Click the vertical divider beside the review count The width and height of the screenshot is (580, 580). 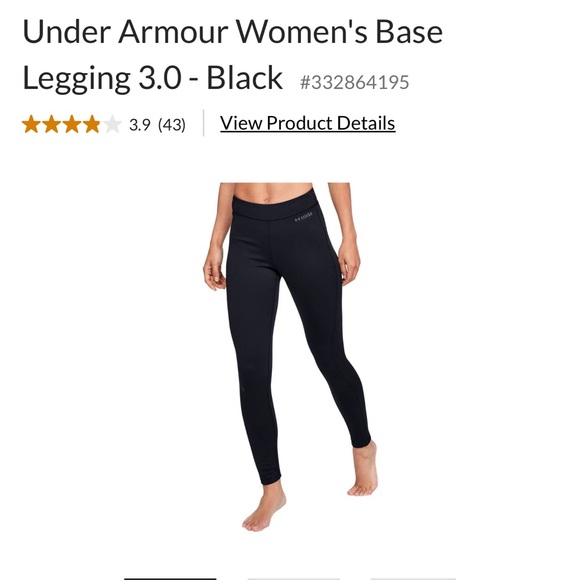tap(203, 123)
